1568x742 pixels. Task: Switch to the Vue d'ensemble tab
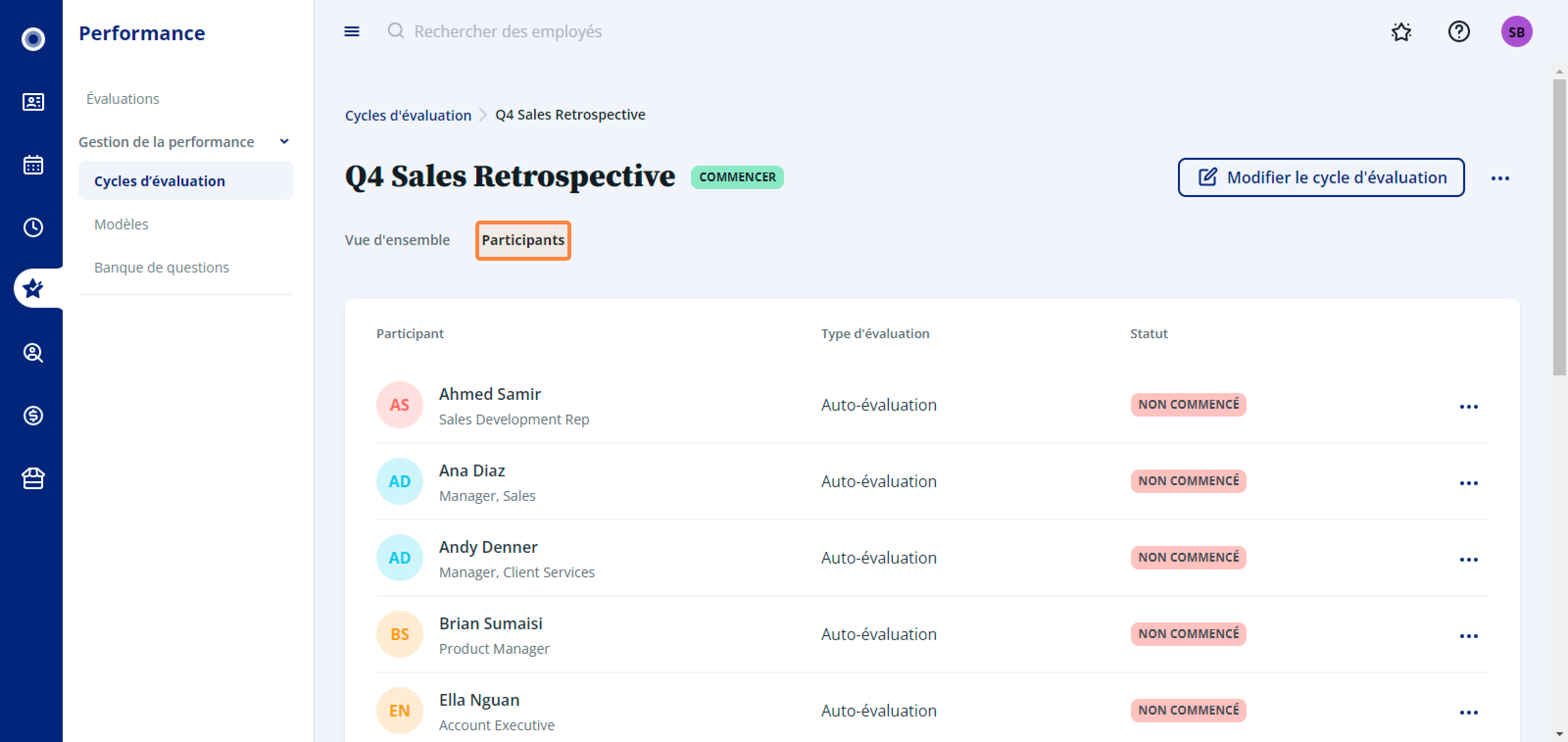(x=397, y=240)
